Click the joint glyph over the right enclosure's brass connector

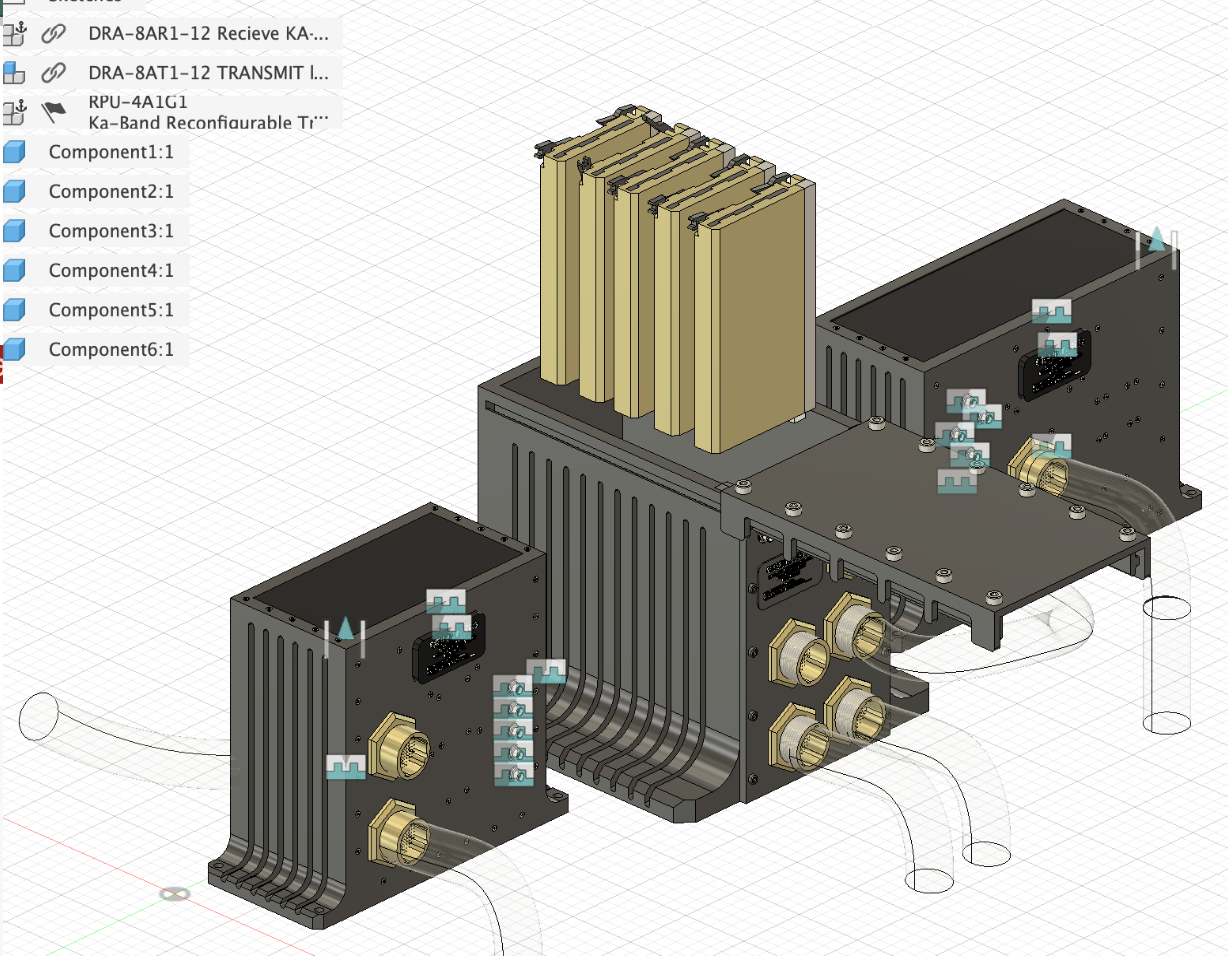click(1051, 446)
